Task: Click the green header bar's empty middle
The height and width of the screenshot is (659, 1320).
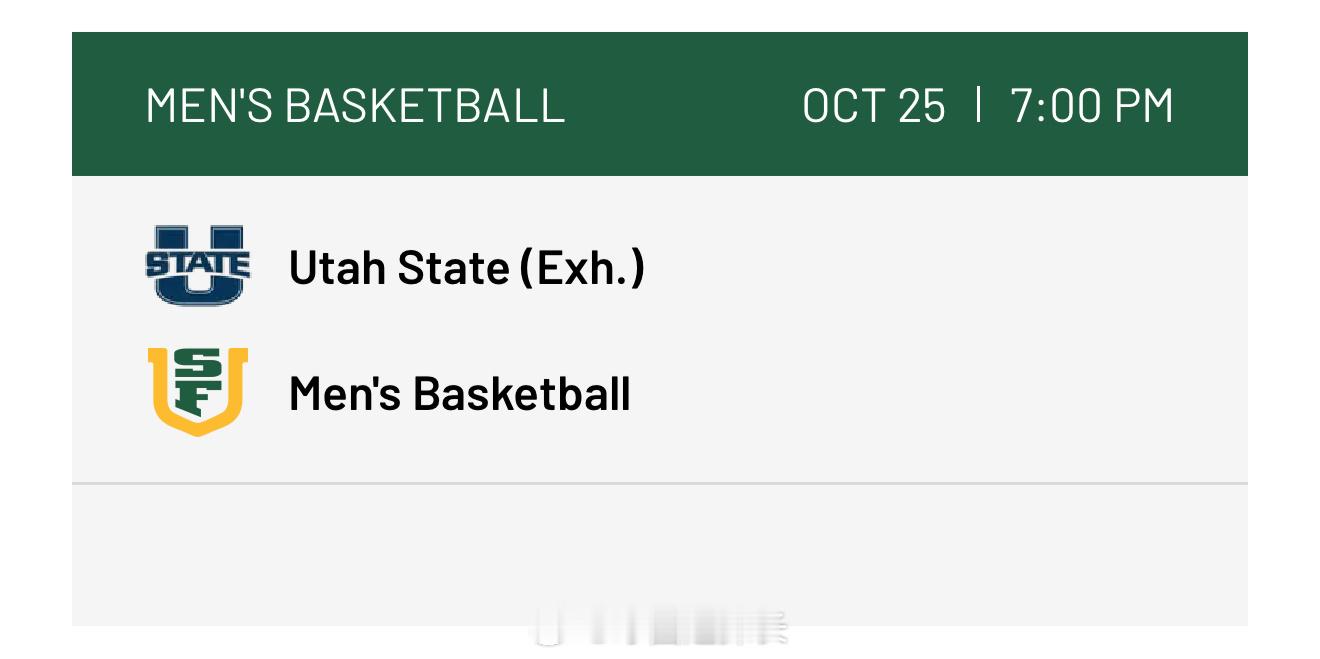Action: click(680, 105)
